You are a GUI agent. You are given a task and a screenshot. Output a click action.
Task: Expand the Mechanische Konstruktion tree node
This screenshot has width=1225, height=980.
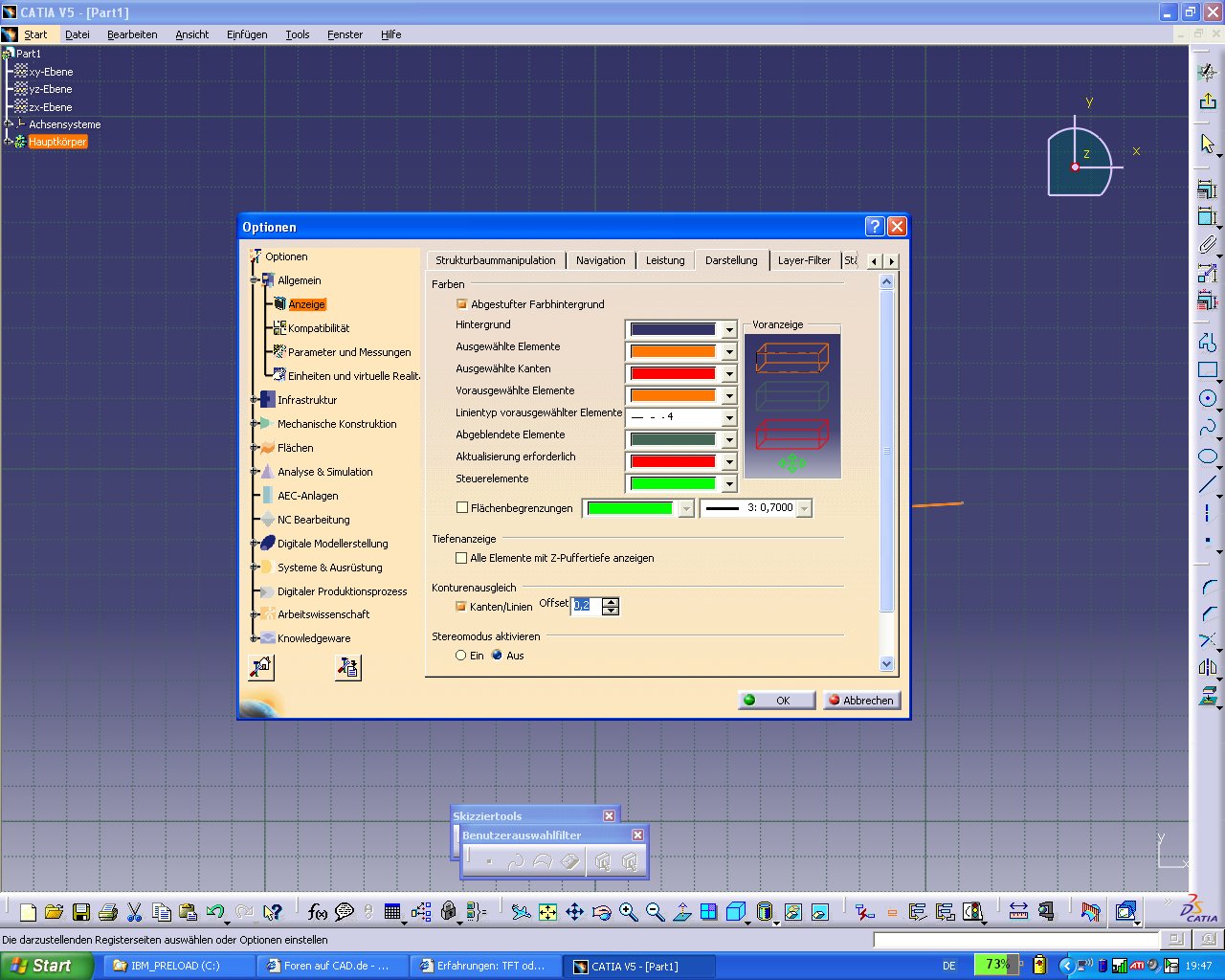[x=254, y=424]
